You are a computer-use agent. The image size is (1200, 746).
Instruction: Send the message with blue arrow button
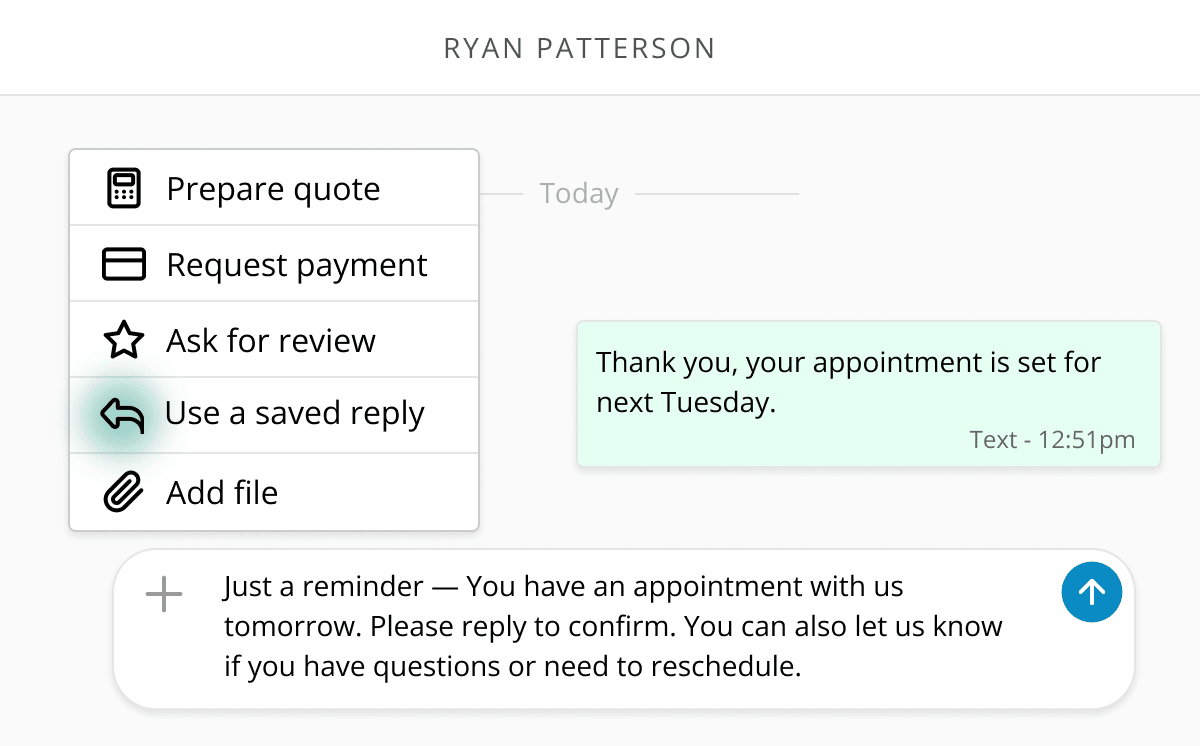point(1091,592)
